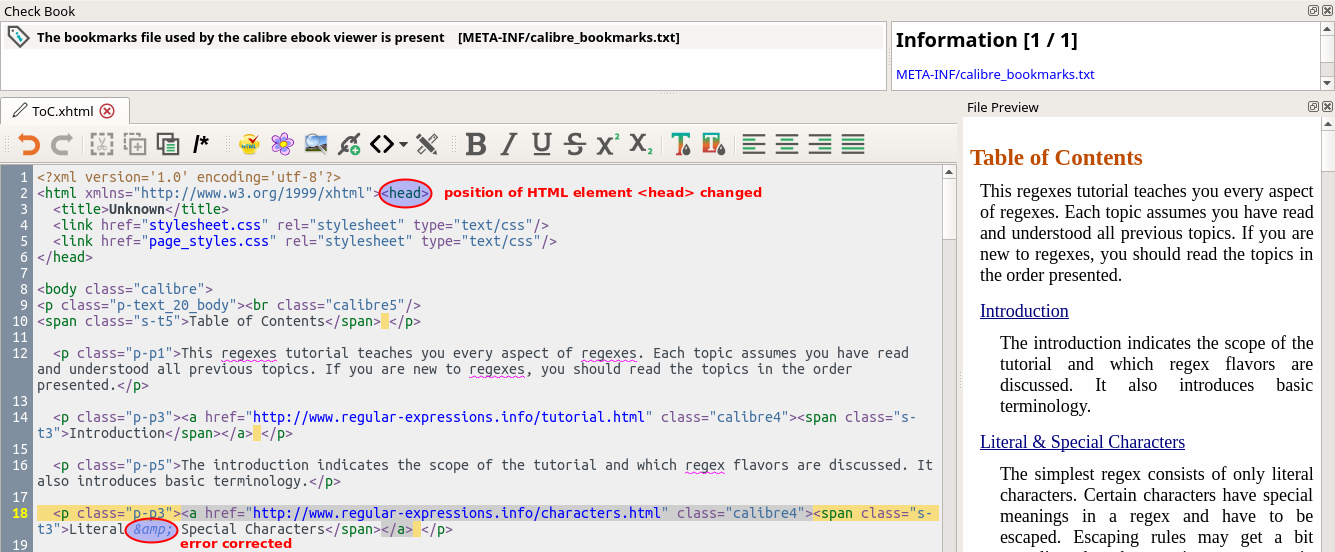1335x552 pixels.
Task: Open the insert tag dropdown arrow
Action: 403,145
